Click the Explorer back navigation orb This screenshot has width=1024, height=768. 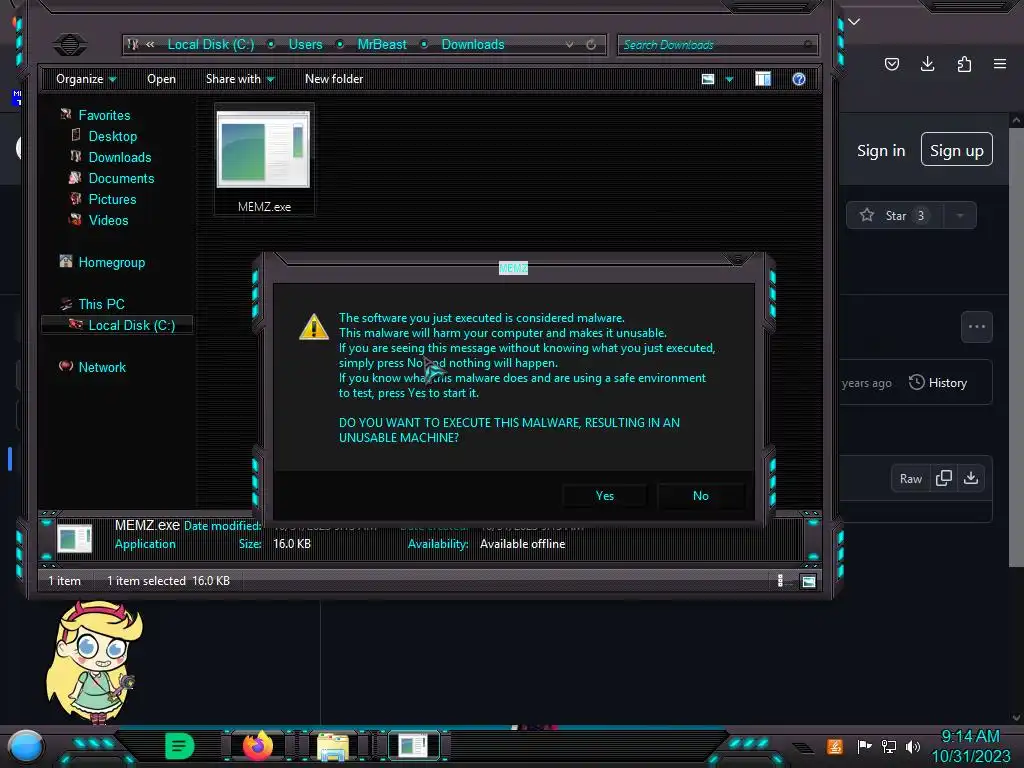point(70,44)
